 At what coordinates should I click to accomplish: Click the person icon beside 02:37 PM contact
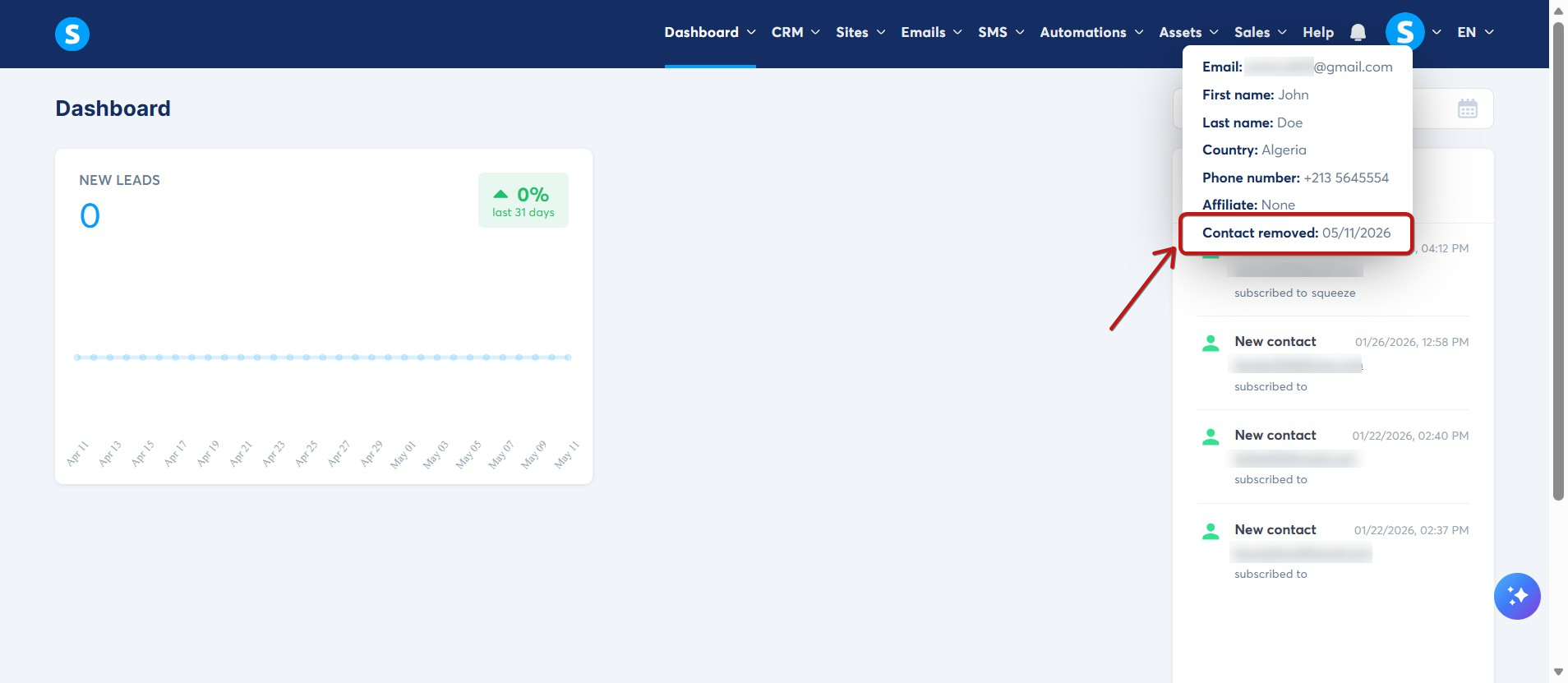click(x=1211, y=532)
